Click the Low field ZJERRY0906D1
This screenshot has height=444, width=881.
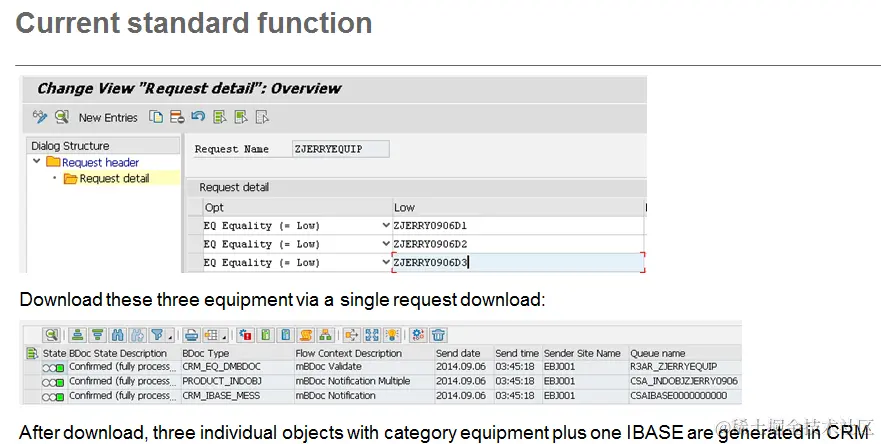[518, 225]
